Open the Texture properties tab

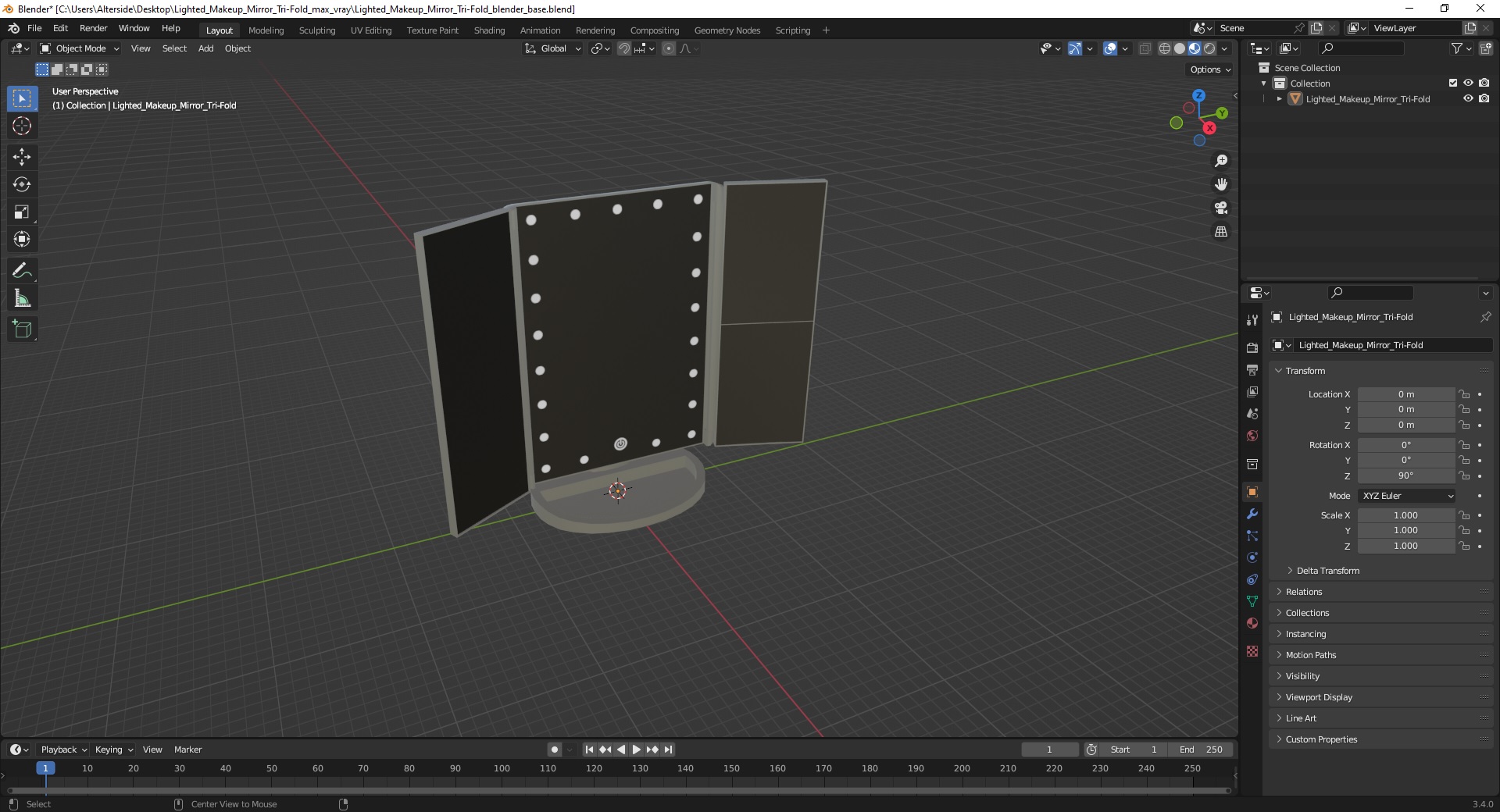pos(1252,651)
